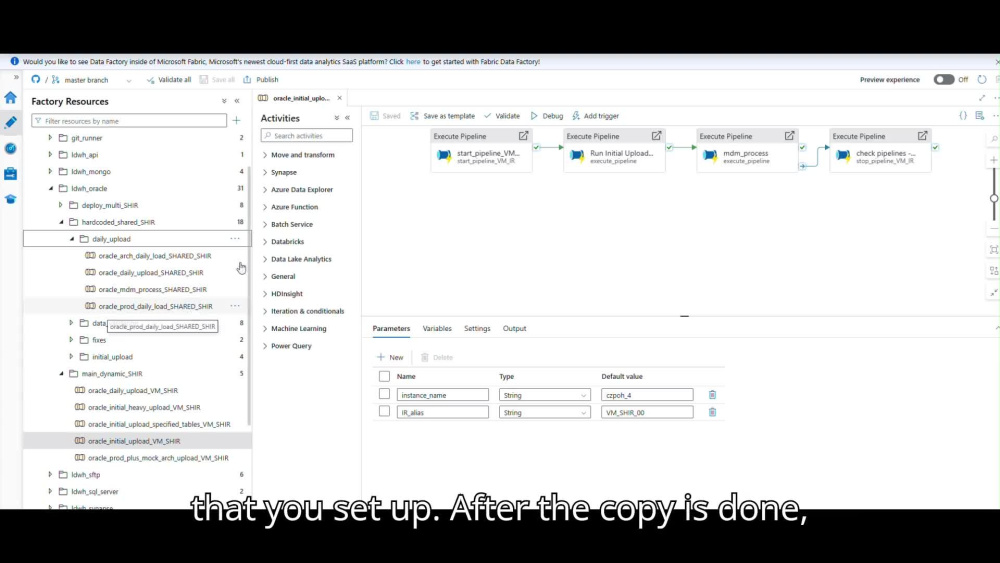
Task: Click Add trigger button
Action: pos(595,116)
